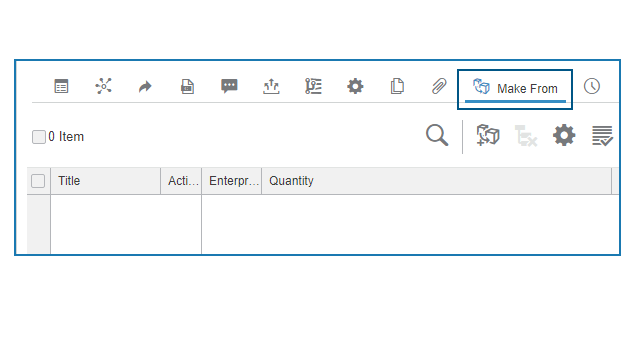
Task: Open the properties table tab icon
Action: pos(61,86)
